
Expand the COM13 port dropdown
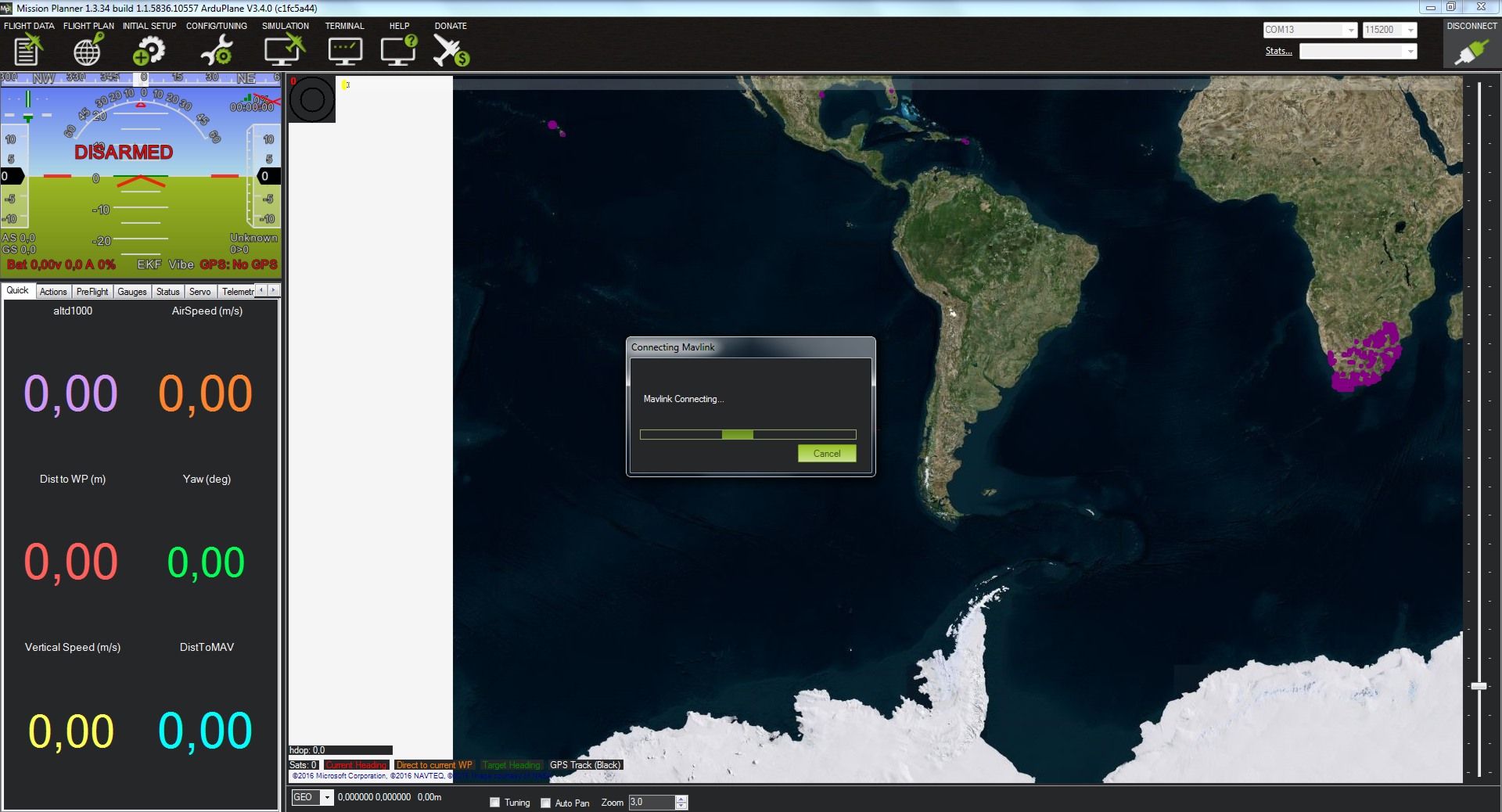pos(1350,31)
